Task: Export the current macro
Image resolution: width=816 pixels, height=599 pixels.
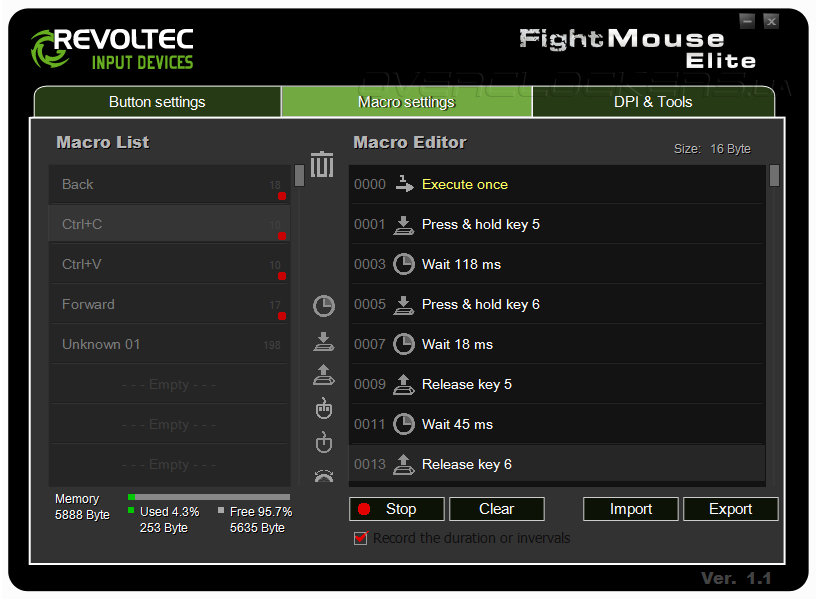Action: (x=731, y=509)
